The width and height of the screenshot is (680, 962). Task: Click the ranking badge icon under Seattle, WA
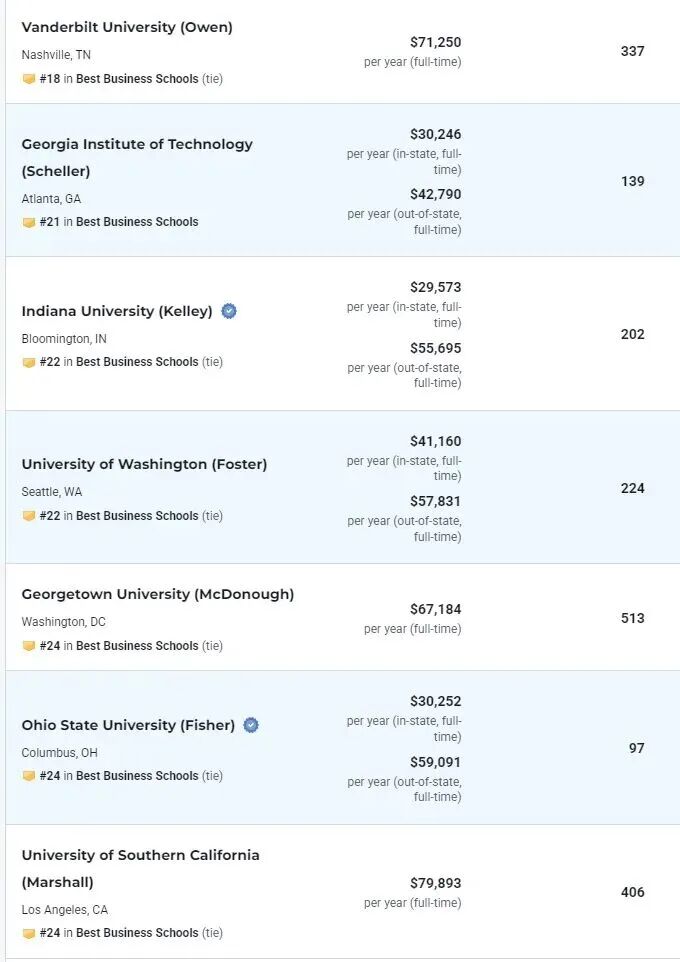28,516
